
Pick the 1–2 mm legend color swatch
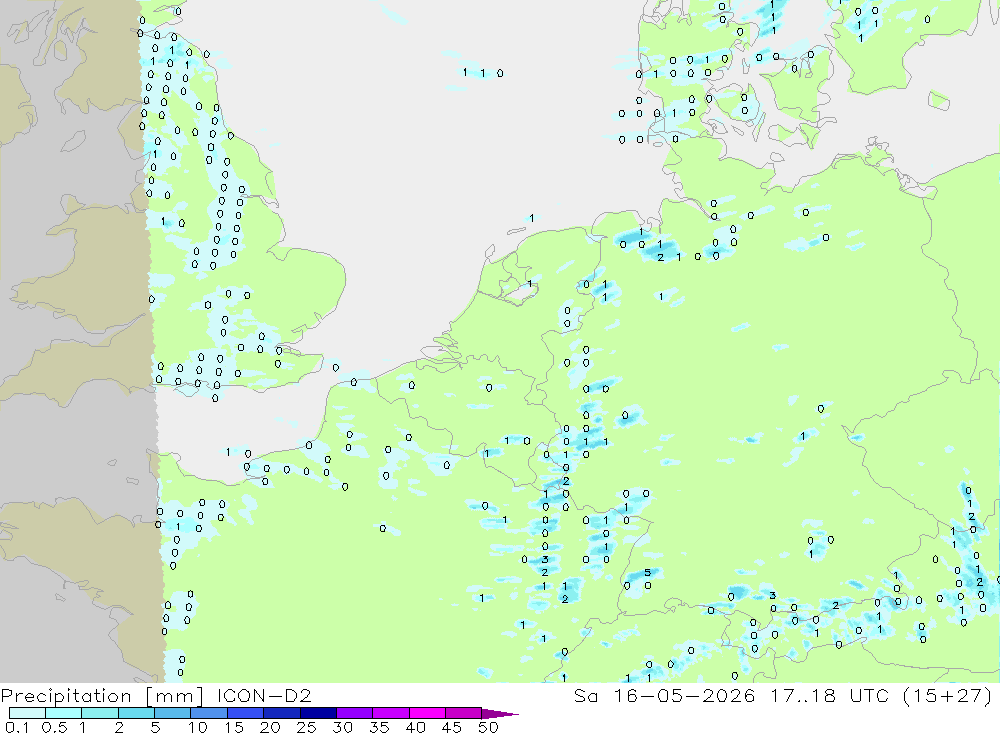(x=100, y=713)
